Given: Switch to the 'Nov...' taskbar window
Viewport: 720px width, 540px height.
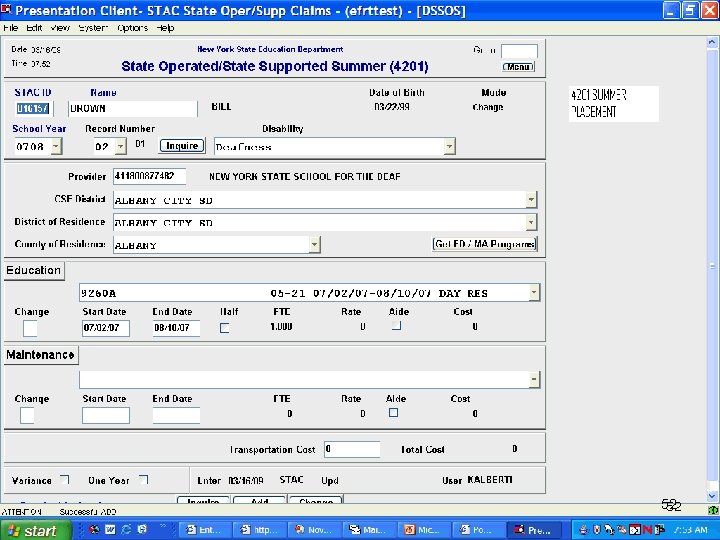Looking at the screenshot, I should pyautogui.click(x=315, y=529).
